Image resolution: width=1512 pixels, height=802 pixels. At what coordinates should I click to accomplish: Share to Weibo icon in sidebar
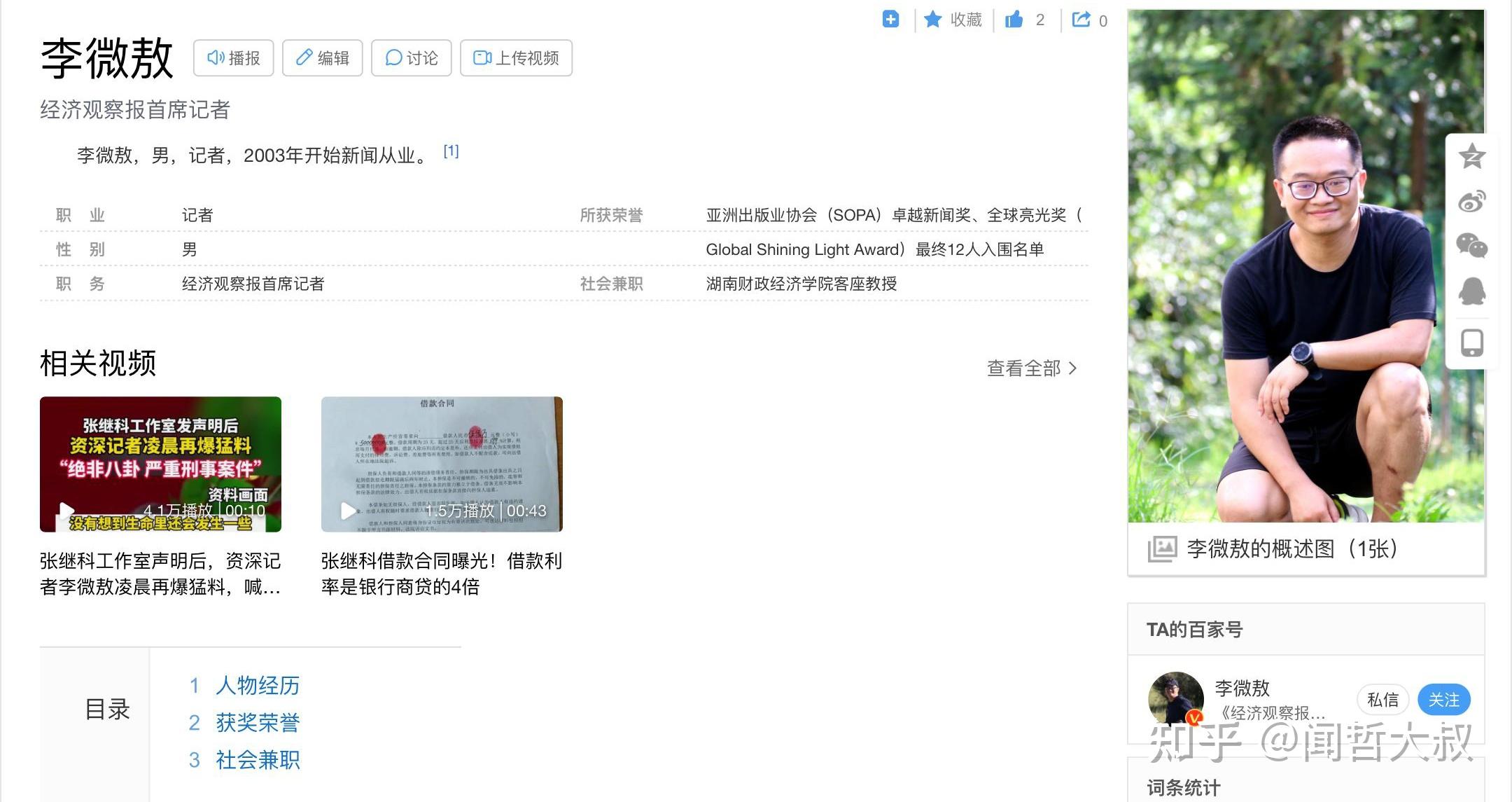tap(1472, 202)
